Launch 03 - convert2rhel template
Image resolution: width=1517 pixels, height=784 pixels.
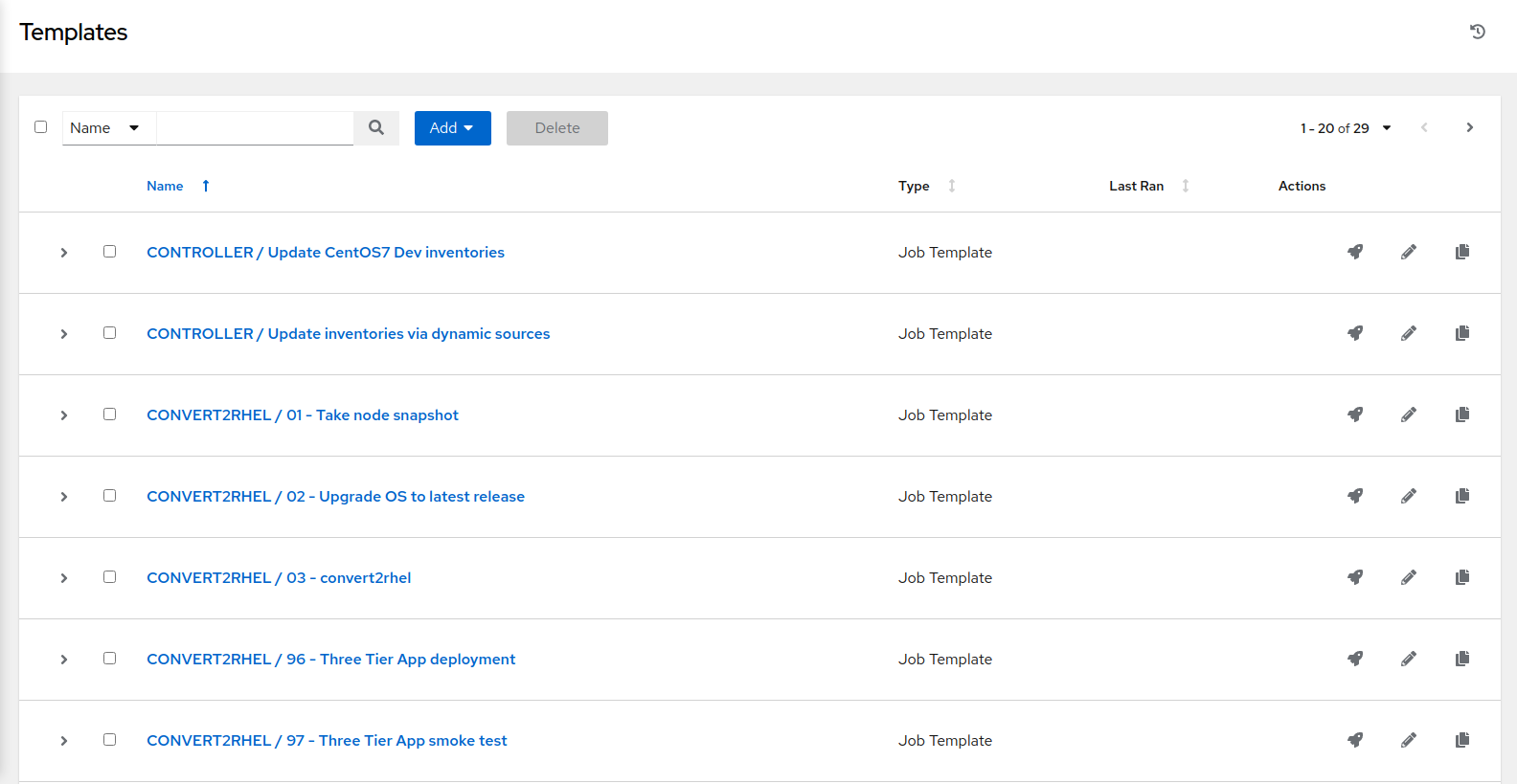click(x=1355, y=577)
